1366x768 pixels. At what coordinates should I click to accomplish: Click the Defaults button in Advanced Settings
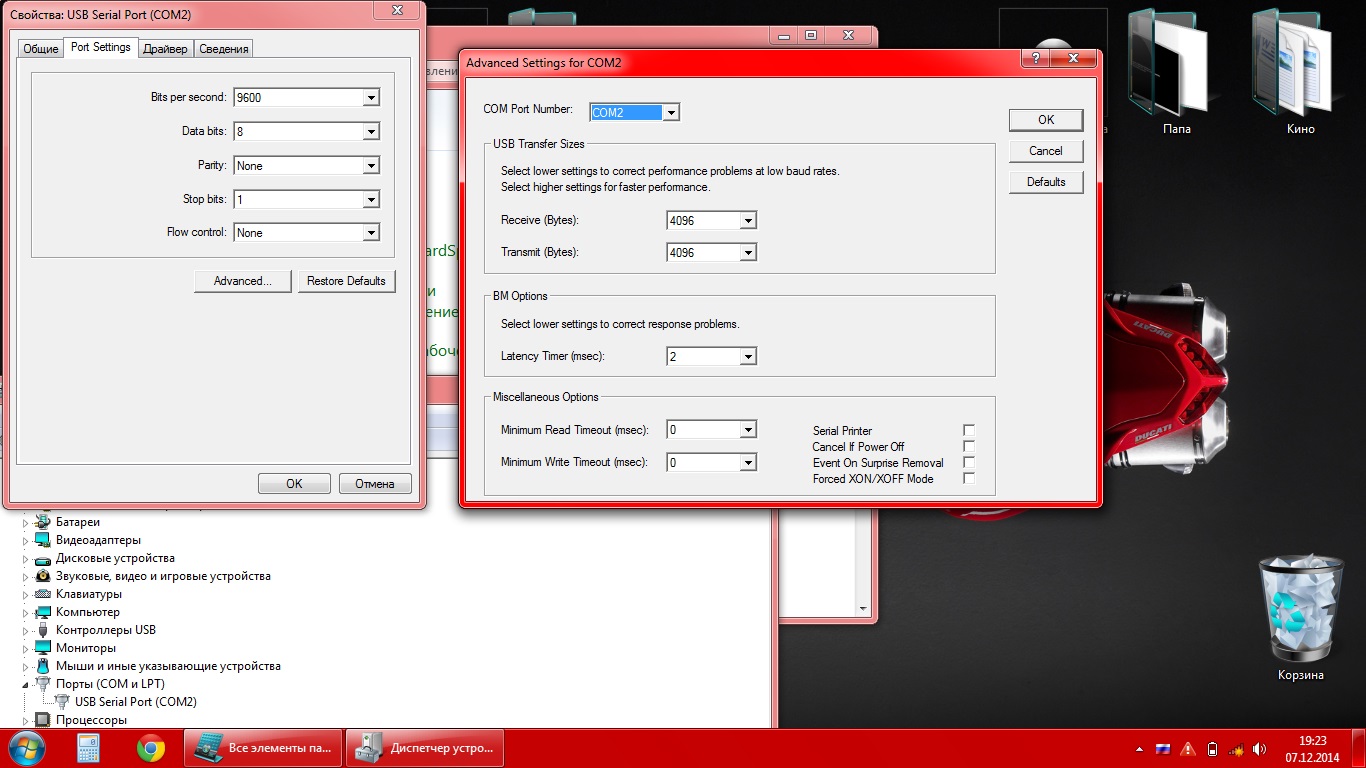[1046, 182]
